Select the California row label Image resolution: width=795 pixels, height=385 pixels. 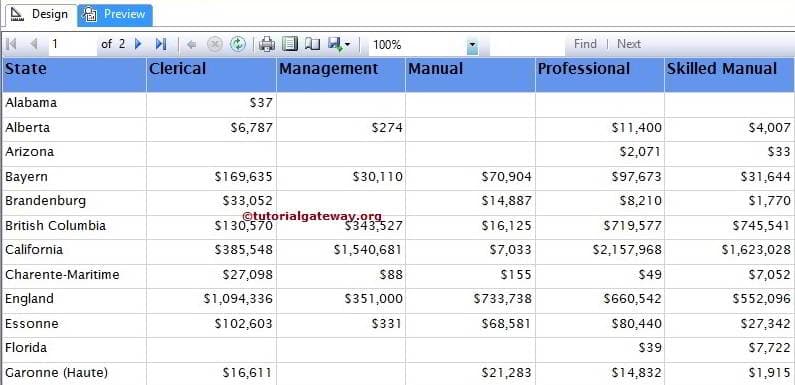34,250
